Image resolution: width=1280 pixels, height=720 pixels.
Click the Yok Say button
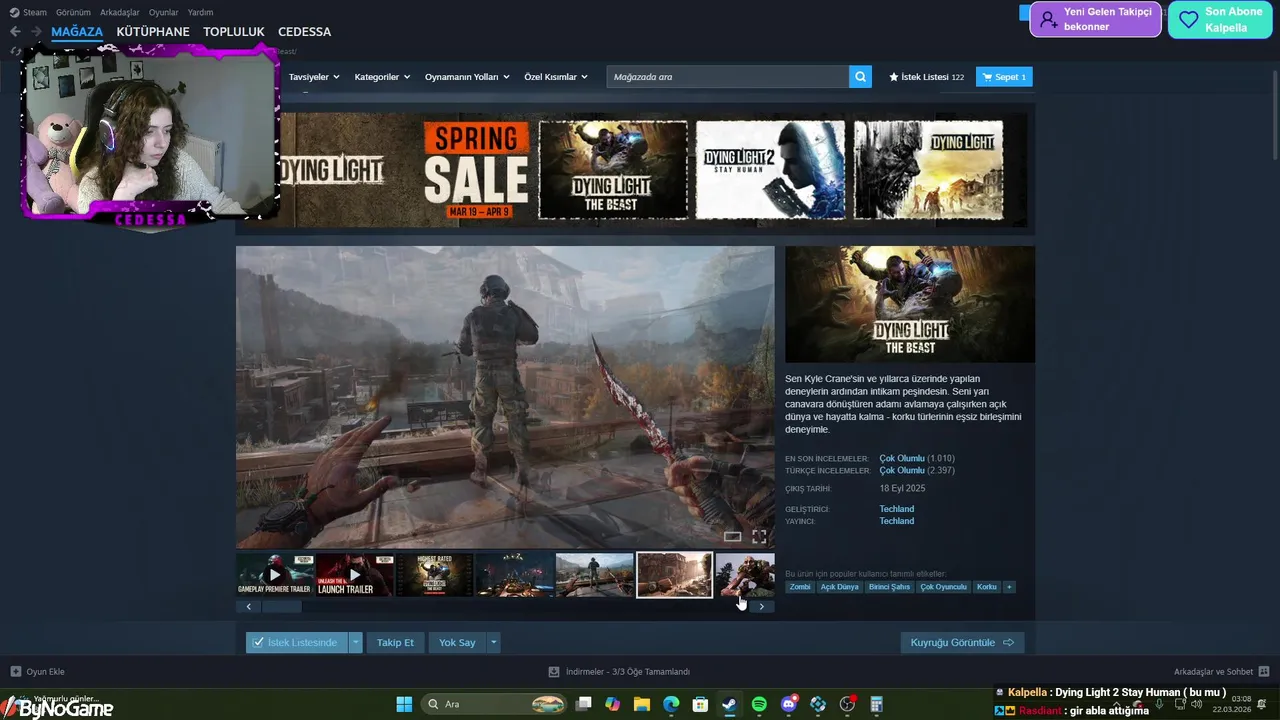tap(457, 642)
